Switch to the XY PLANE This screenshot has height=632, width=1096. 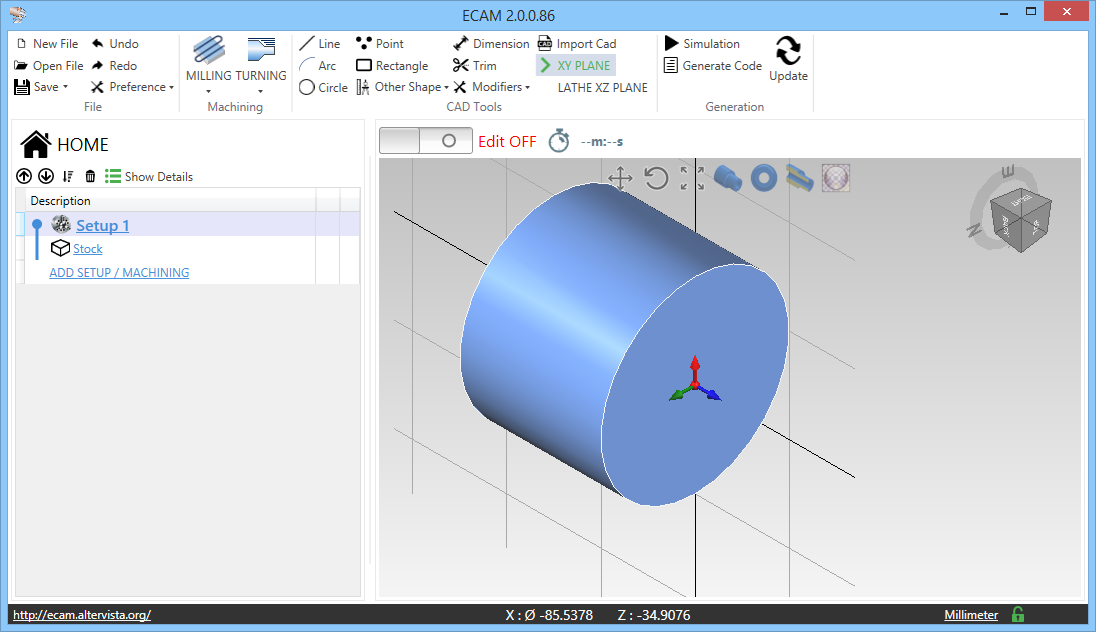[x=575, y=66]
